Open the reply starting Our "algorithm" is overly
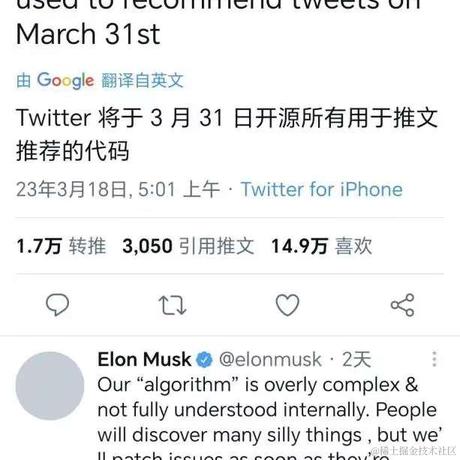Viewport: 460px width, 460px height. tap(270, 418)
